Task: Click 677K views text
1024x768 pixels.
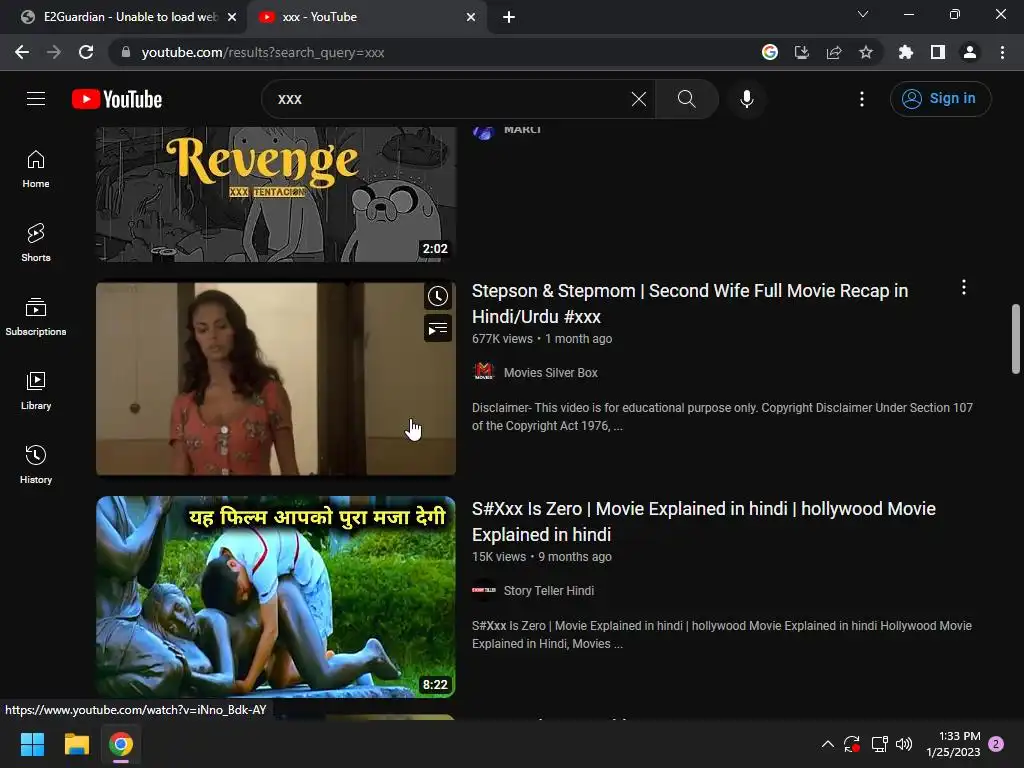Action: click(x=502, y=339)
